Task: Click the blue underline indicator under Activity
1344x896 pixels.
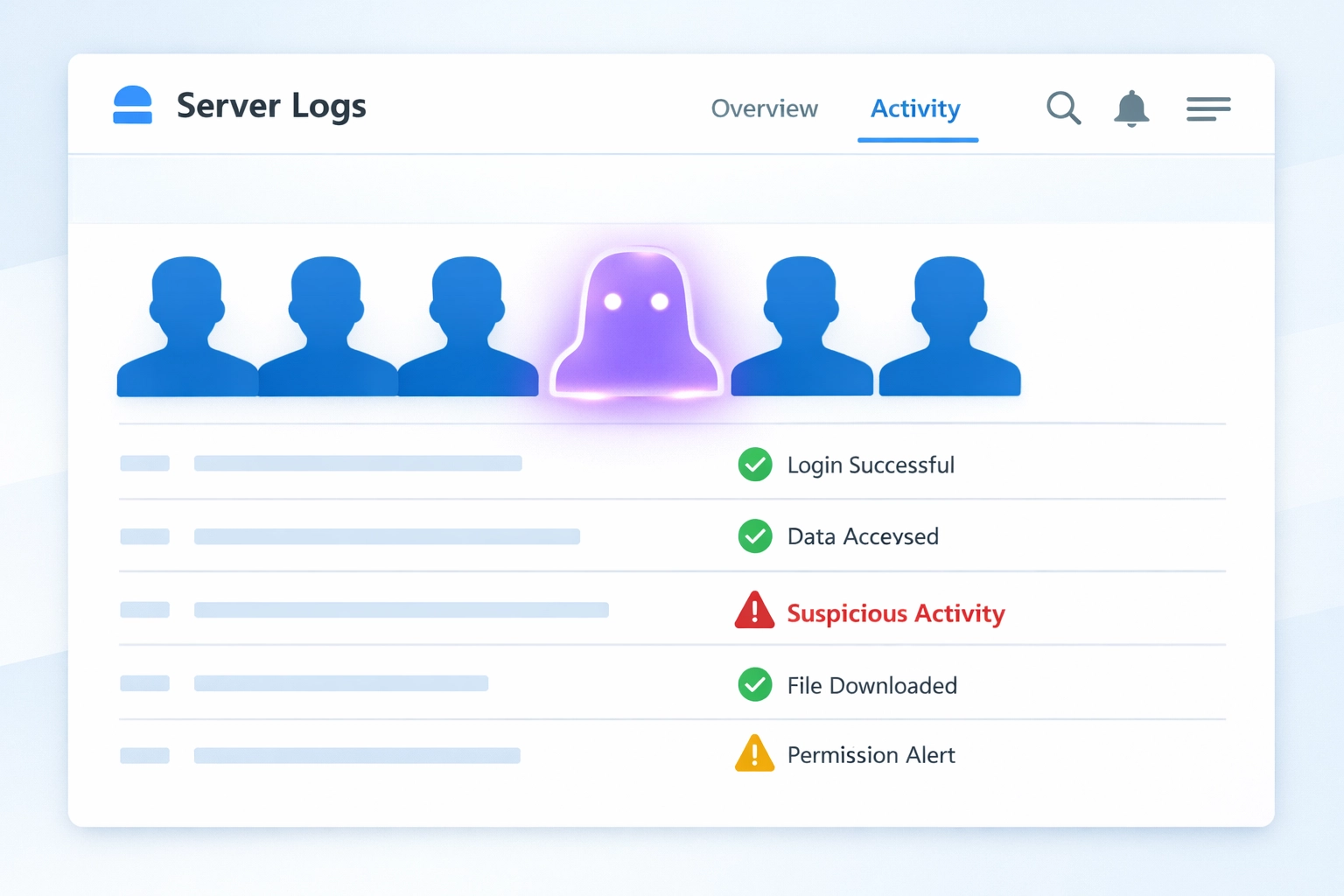Action: (x=917, y=137)
